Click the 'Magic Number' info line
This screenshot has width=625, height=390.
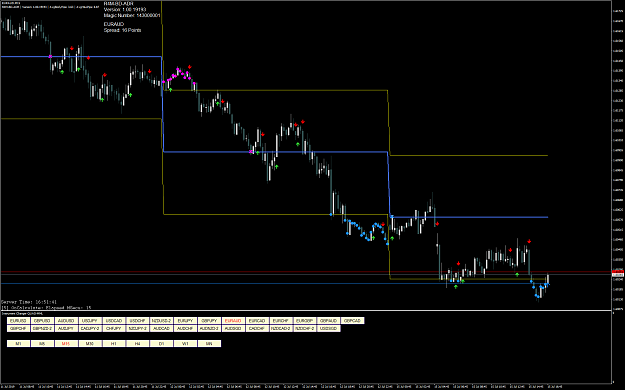(132, 16)
